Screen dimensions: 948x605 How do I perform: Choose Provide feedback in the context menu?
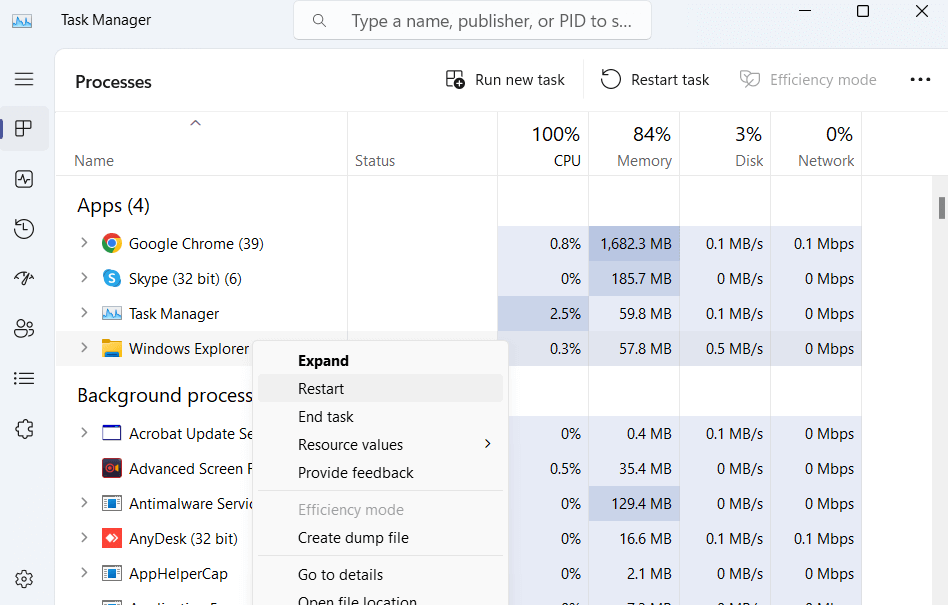pos(380,473)
